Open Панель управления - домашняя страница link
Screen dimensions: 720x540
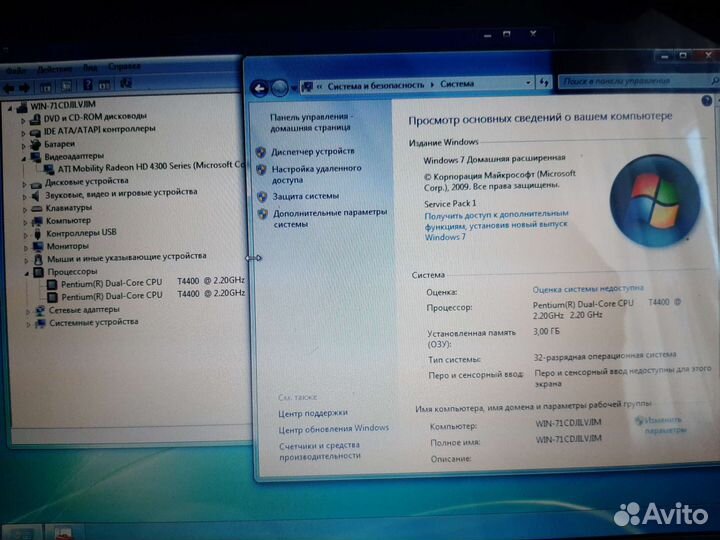pos(311,122)
